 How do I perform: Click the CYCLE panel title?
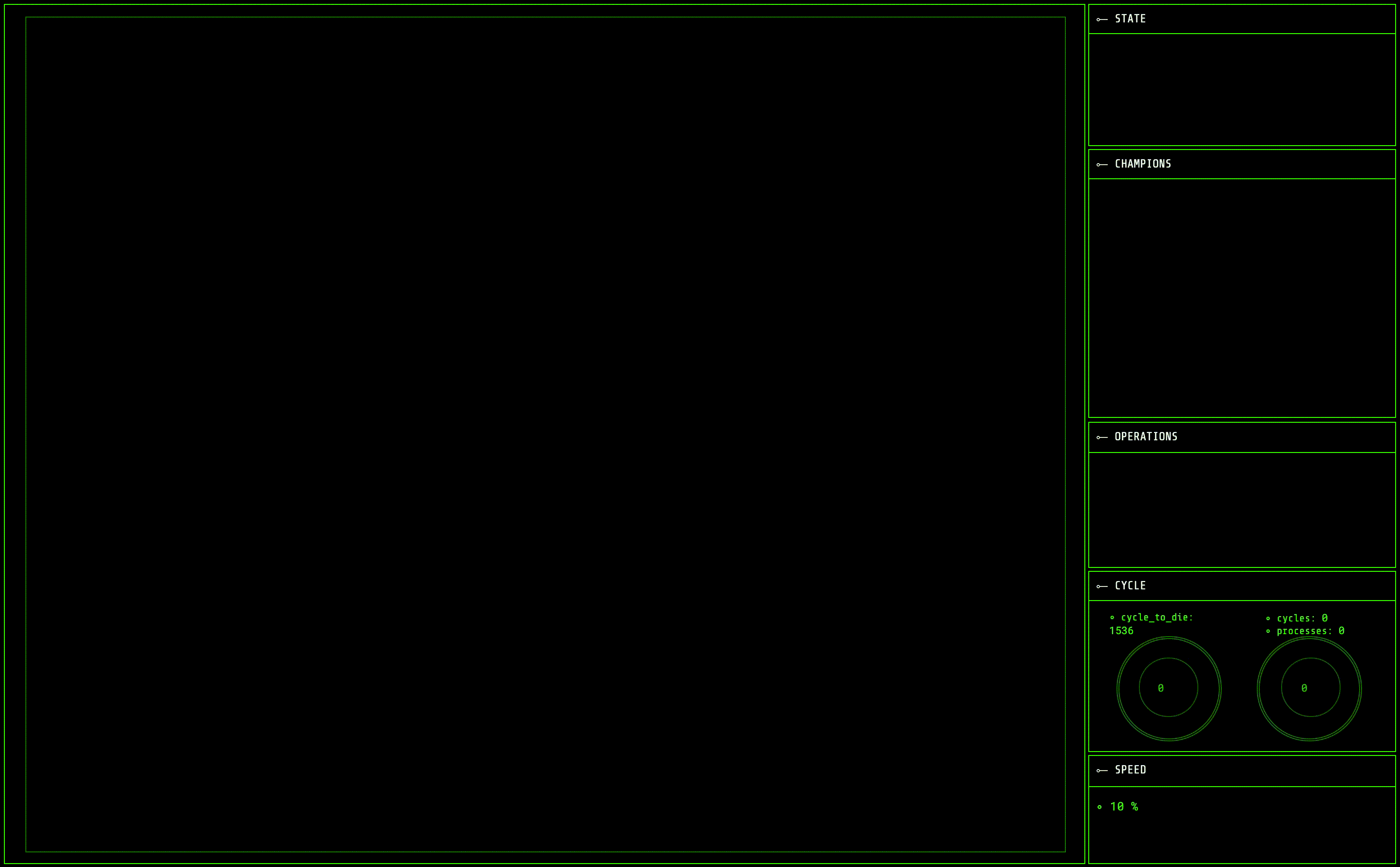click(x=1130, y=585)
